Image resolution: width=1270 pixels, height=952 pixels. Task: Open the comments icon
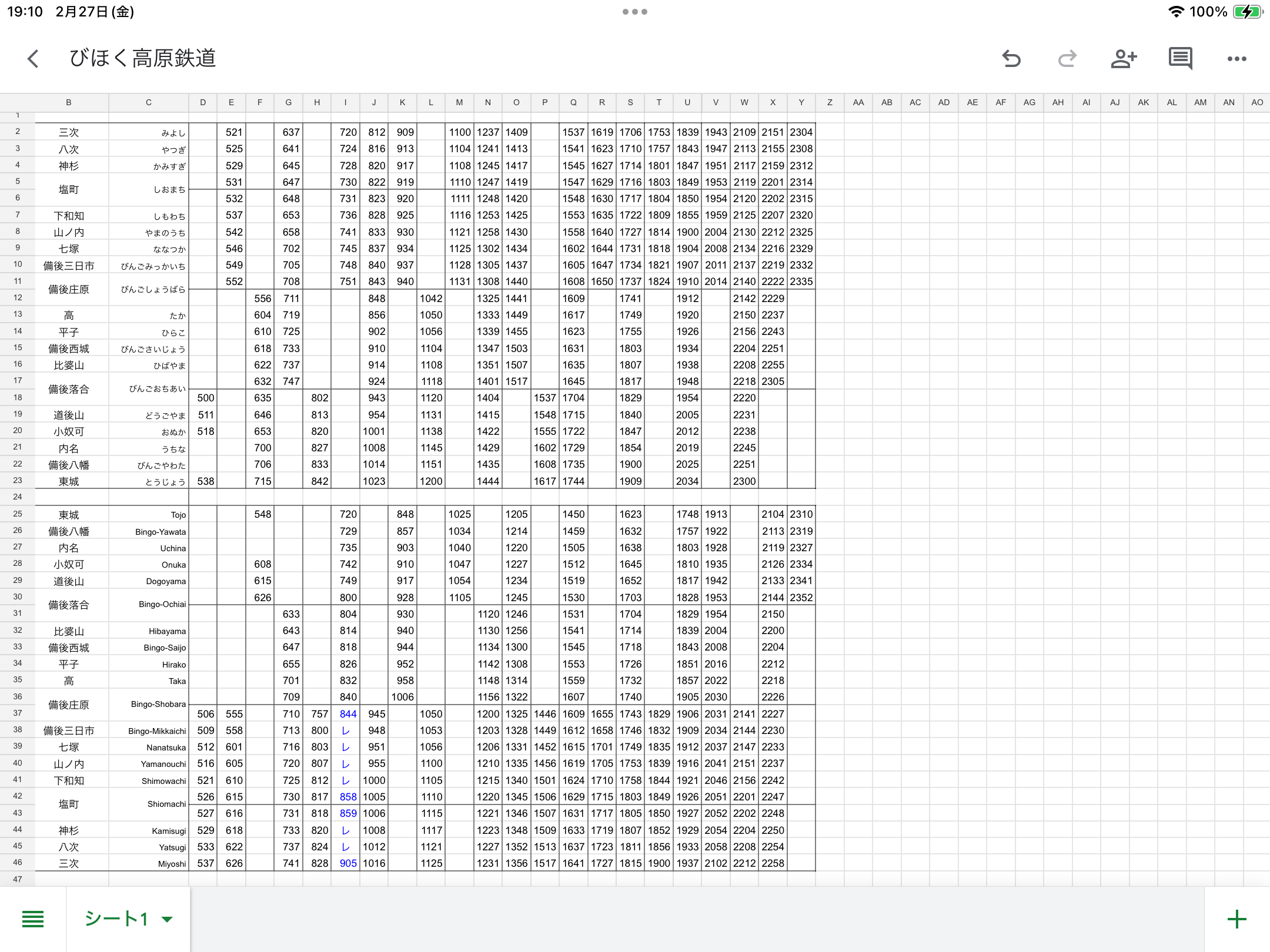(x=1180, y=59)
